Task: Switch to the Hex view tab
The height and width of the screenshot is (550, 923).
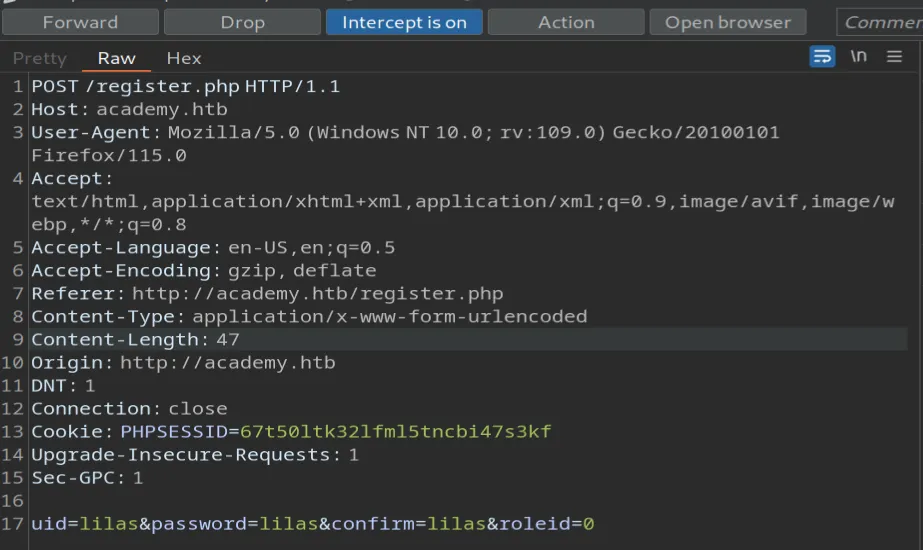Action: 184,58
